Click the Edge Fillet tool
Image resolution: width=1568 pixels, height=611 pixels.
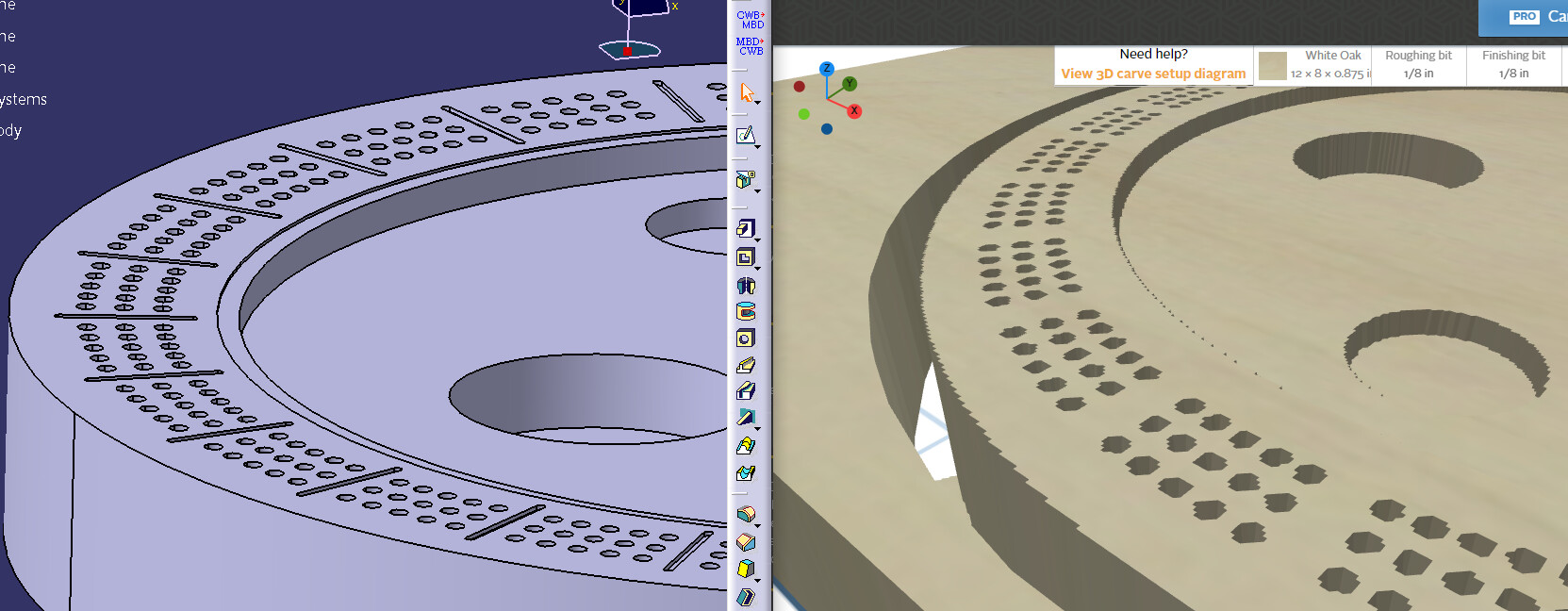point(746,514)
